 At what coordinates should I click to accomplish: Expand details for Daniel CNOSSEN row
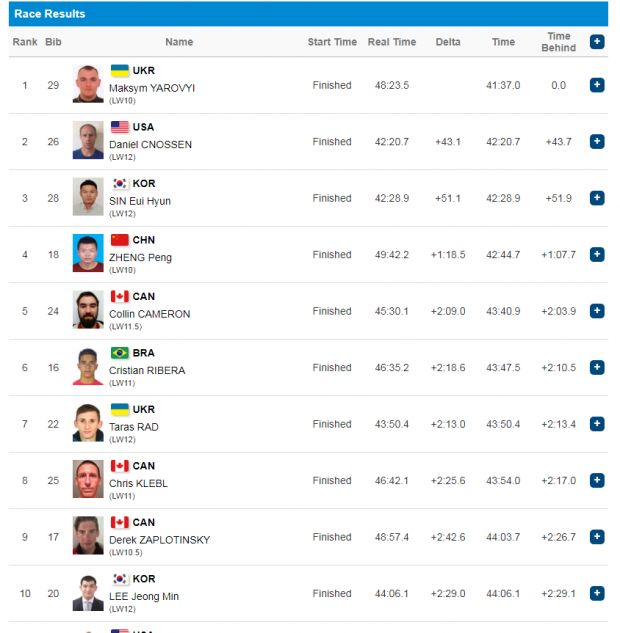(x=597, y=142)
